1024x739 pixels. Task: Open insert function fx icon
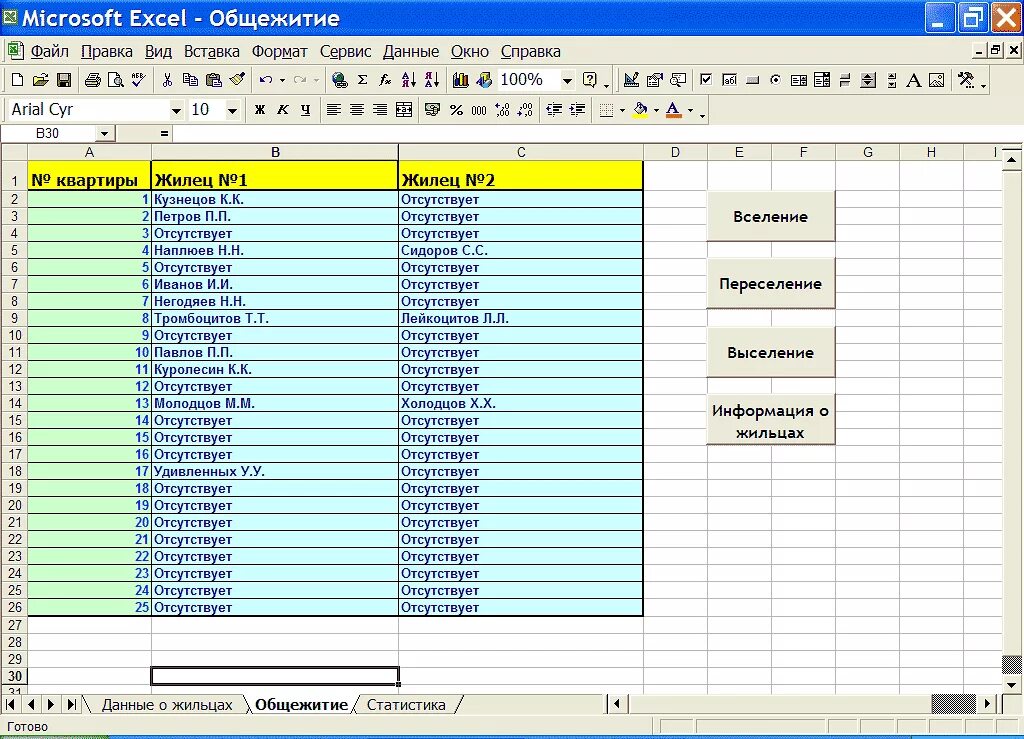click(x=385, y=80)
